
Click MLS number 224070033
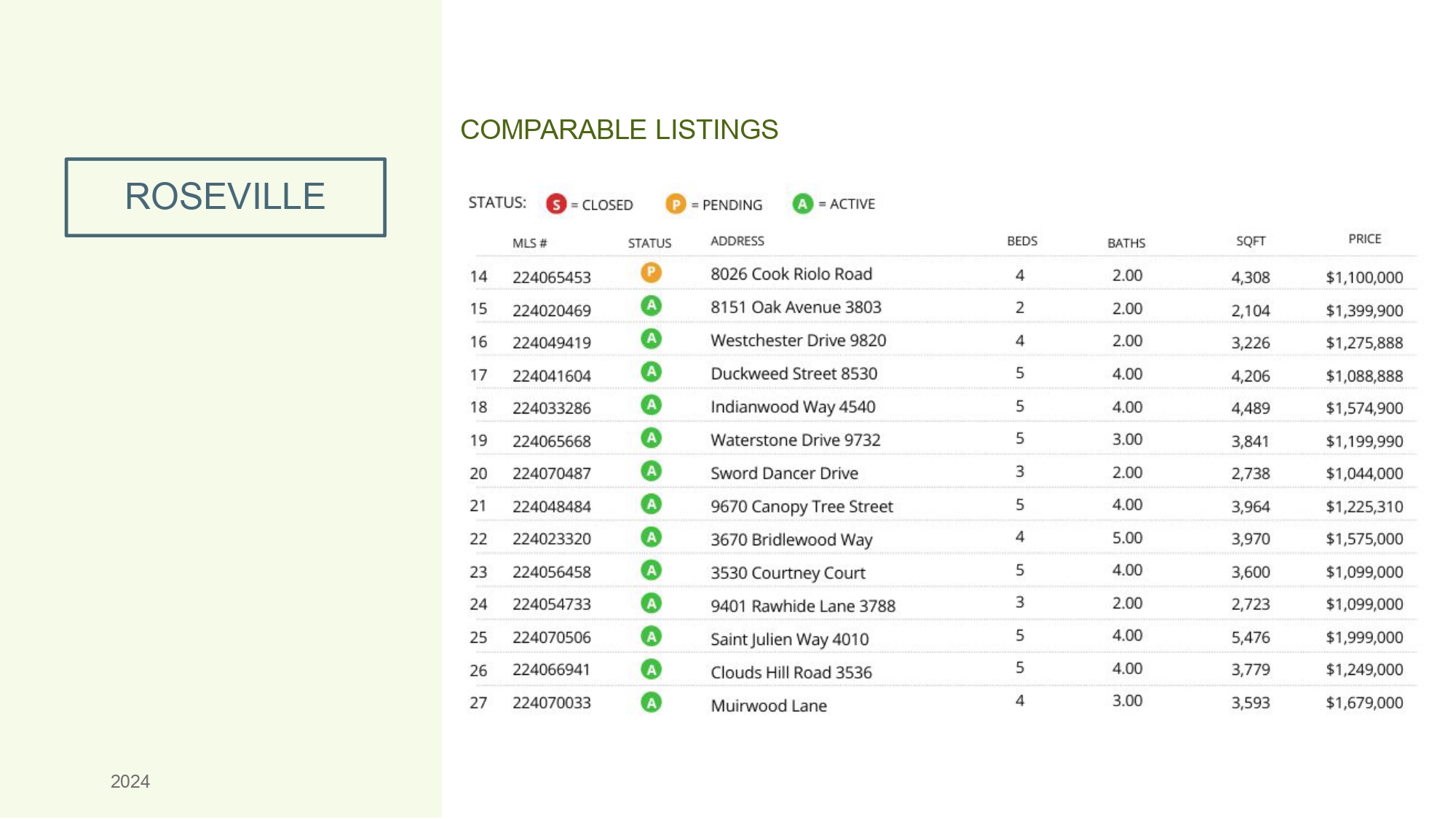(x=552, y=703)
